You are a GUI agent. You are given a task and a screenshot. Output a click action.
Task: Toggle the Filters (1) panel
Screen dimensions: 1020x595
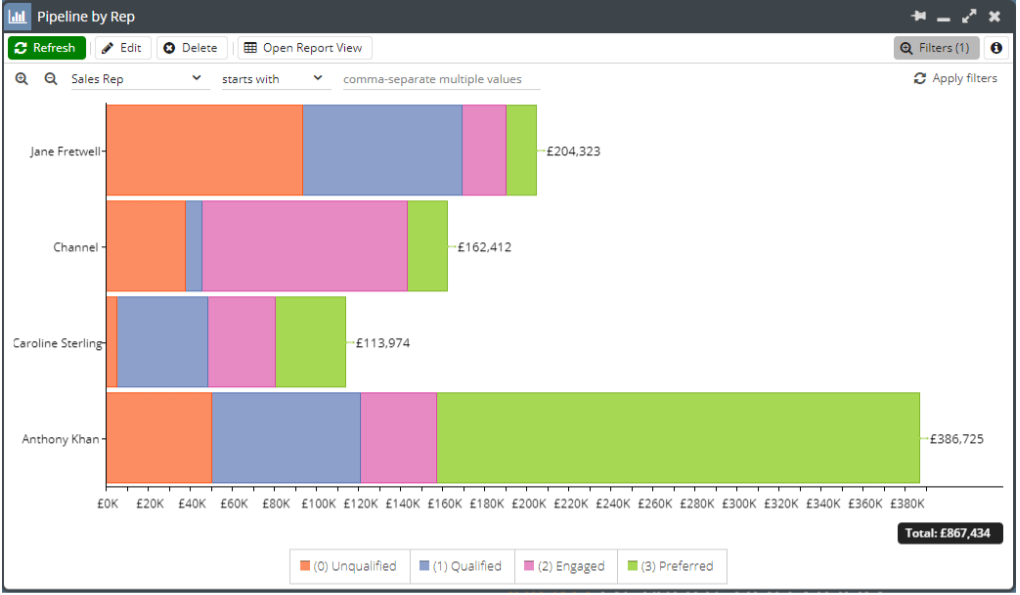click(935, 48)
